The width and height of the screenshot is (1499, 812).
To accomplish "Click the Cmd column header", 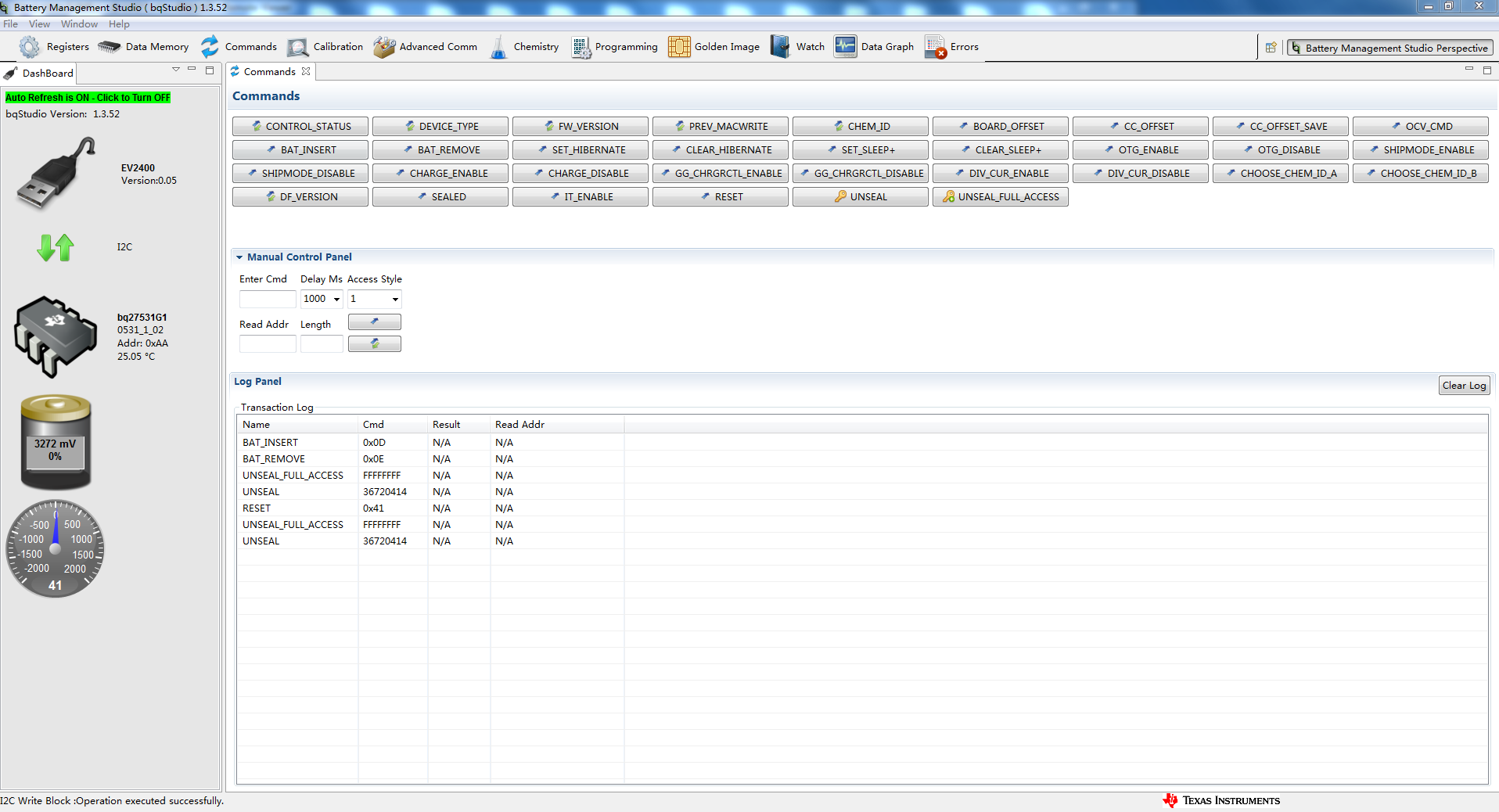I will [x=393, y=425].
